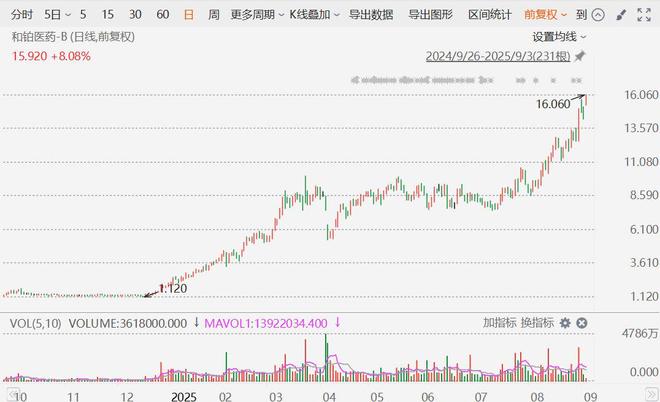
Task: Expand the K线叠加 overlay dropdown
Action: (314, 15)
